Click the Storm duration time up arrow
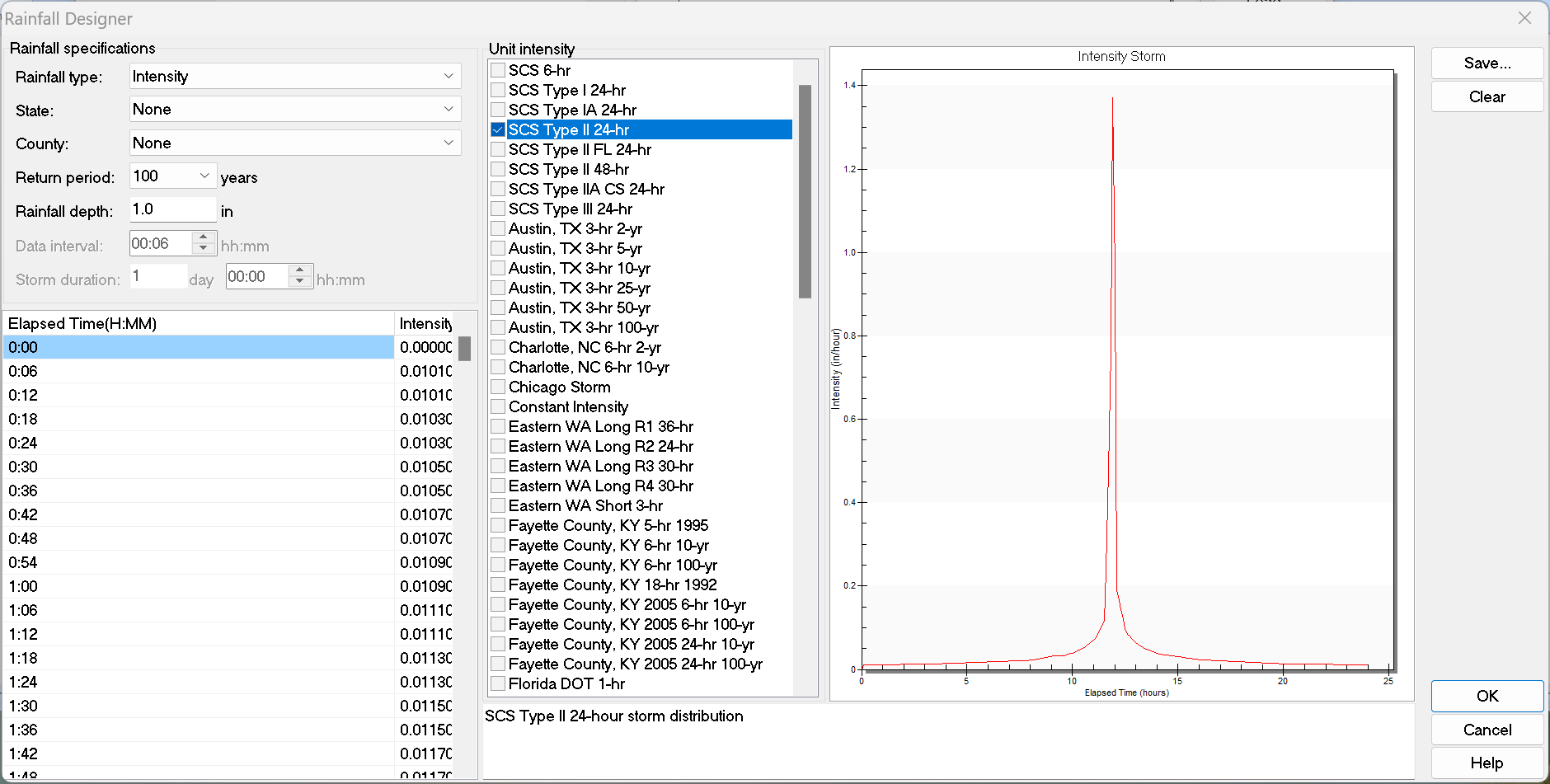The image size is (1550, 784). tap(300, 270)
